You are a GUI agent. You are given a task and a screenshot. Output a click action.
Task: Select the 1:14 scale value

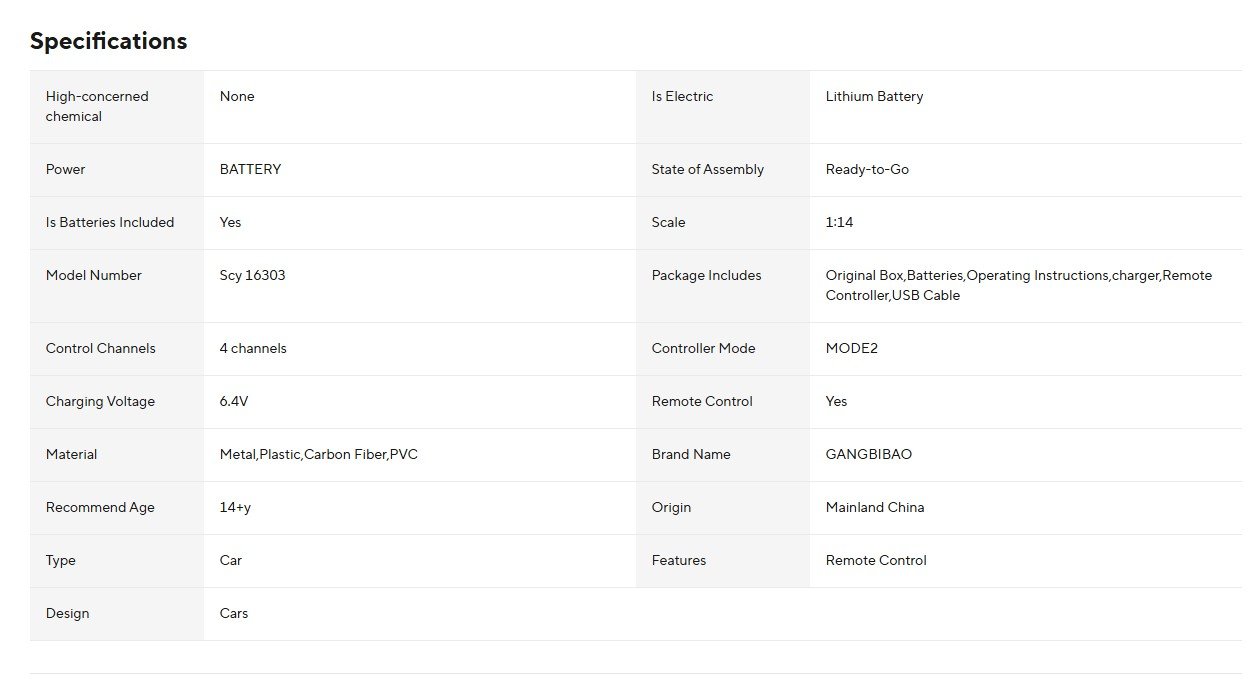pos(839,222)
